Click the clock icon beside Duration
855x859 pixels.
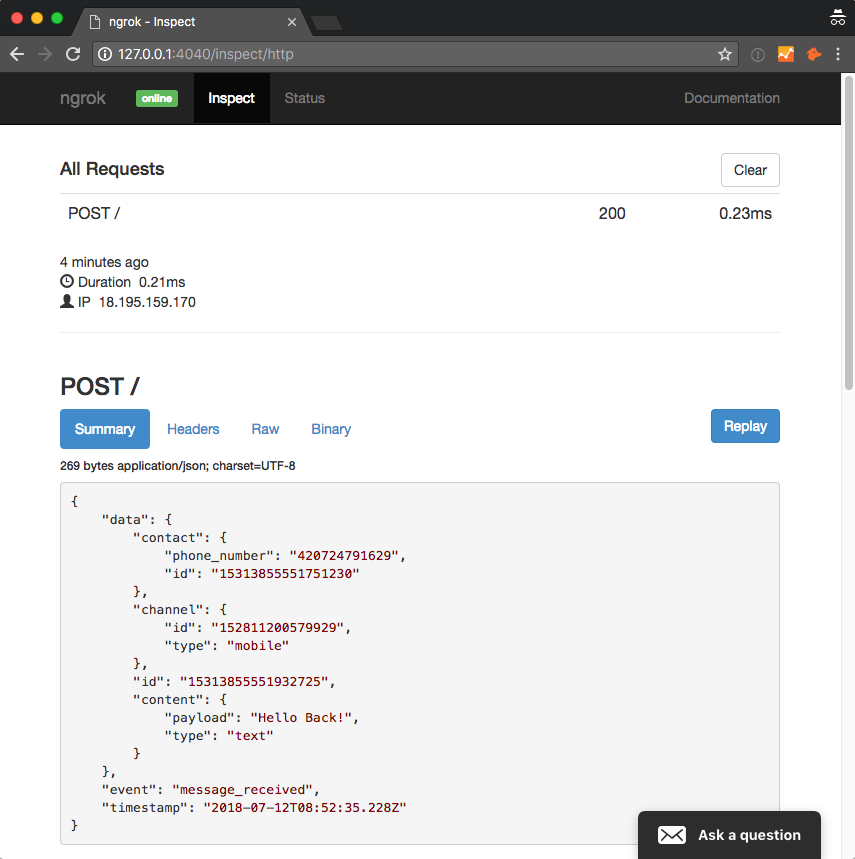click(x=67, y=281)
